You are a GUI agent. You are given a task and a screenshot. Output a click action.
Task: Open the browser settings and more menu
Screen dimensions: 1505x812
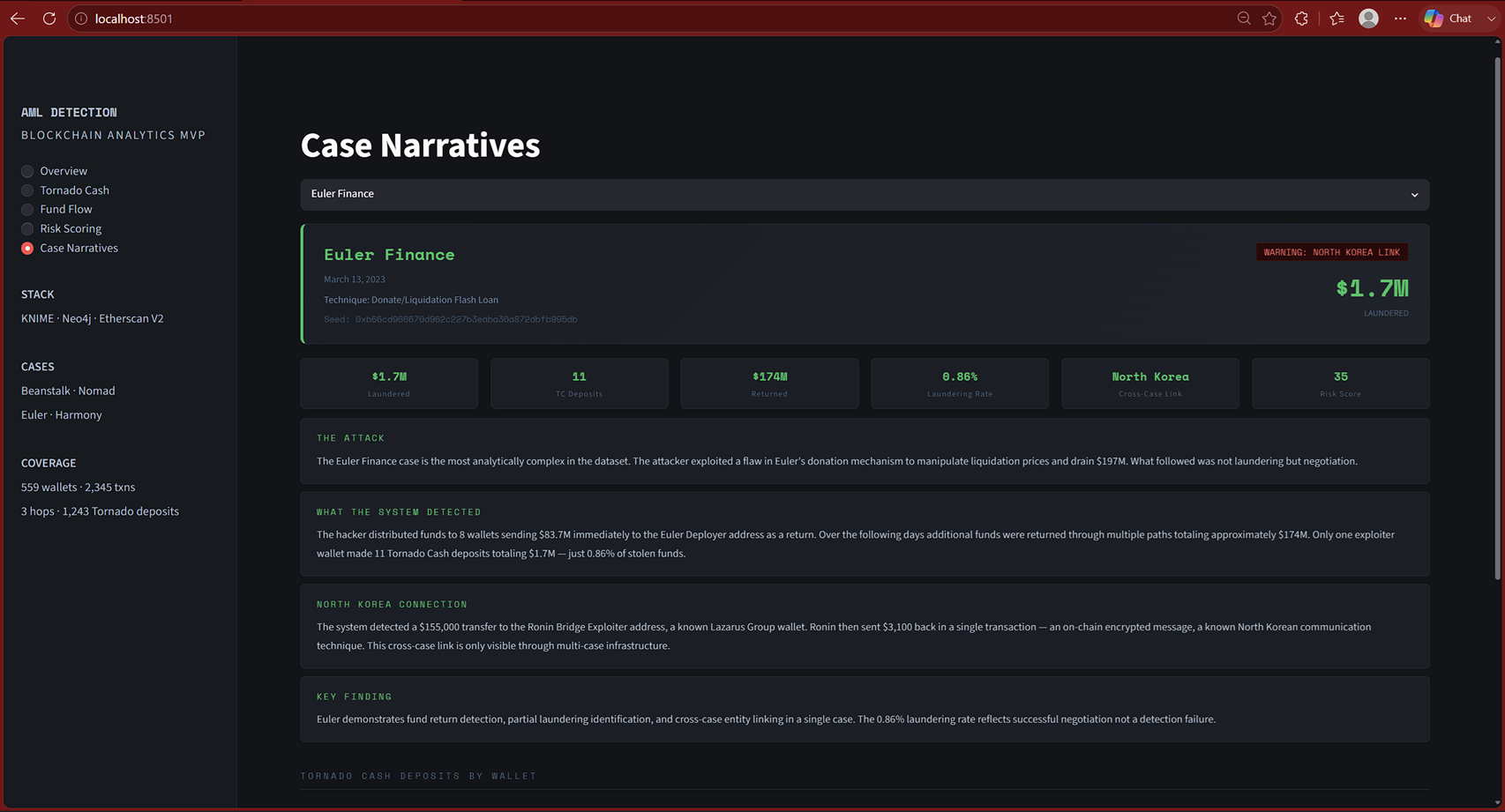(1400, 19)
